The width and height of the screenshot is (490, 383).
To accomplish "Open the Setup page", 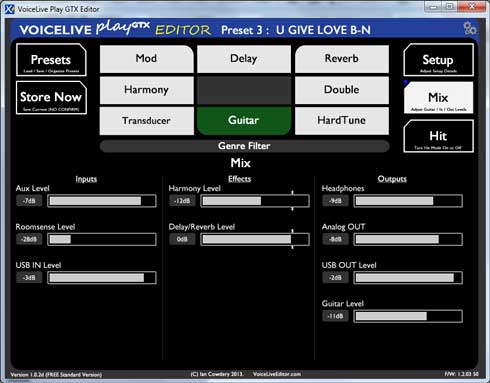I will 438,60.
